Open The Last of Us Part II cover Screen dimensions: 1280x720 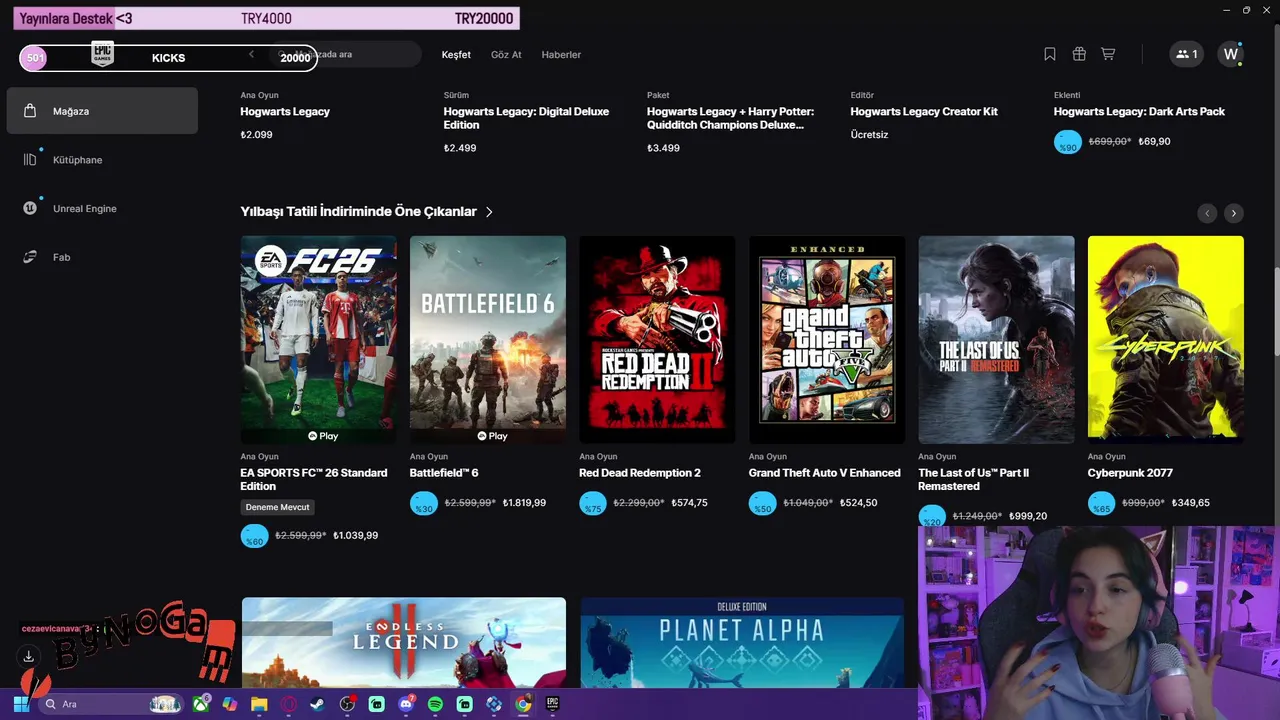coord(996,340)
